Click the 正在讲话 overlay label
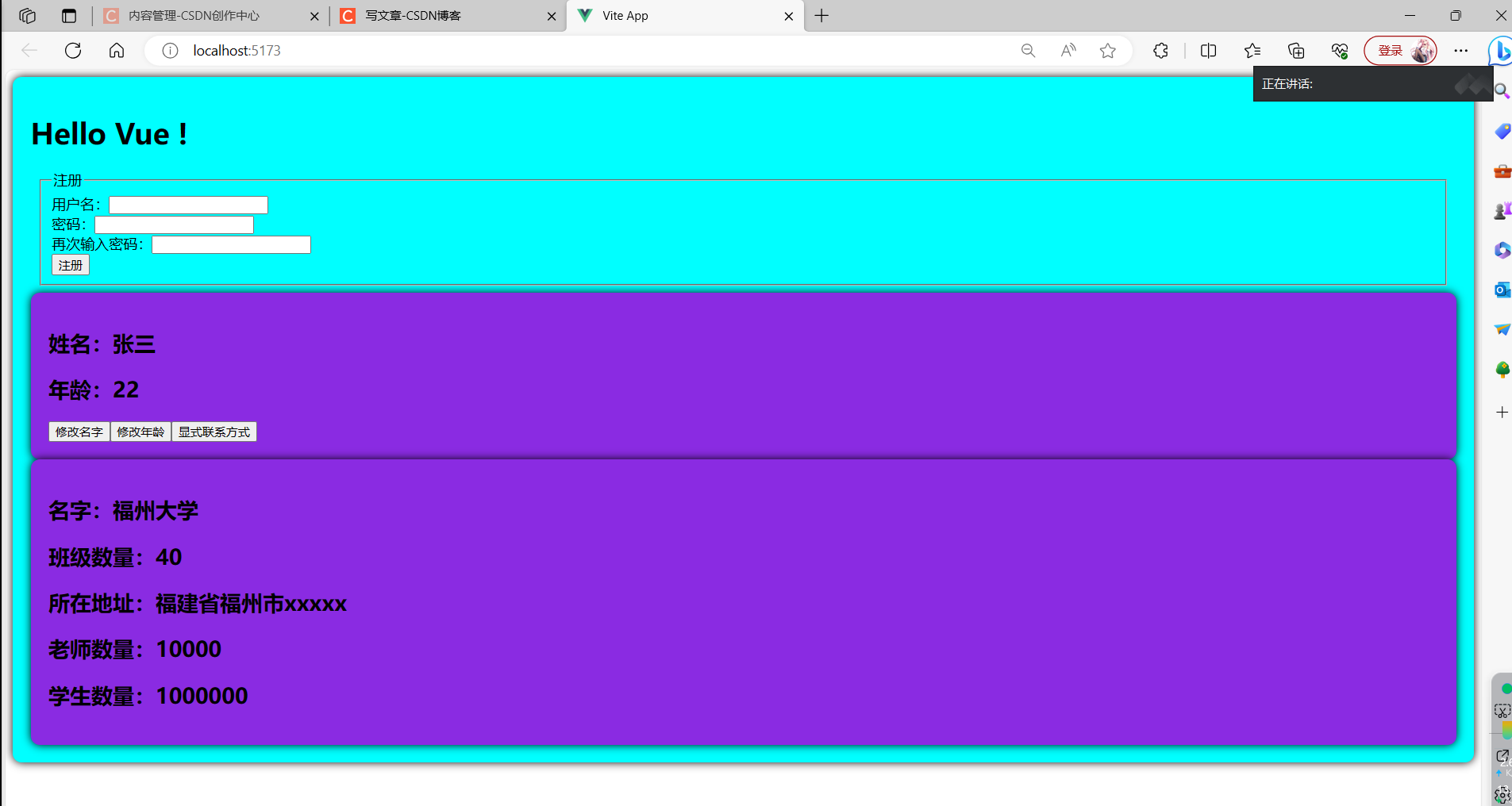Viewport: 1512px width, 806px height. click(1287, 84)
